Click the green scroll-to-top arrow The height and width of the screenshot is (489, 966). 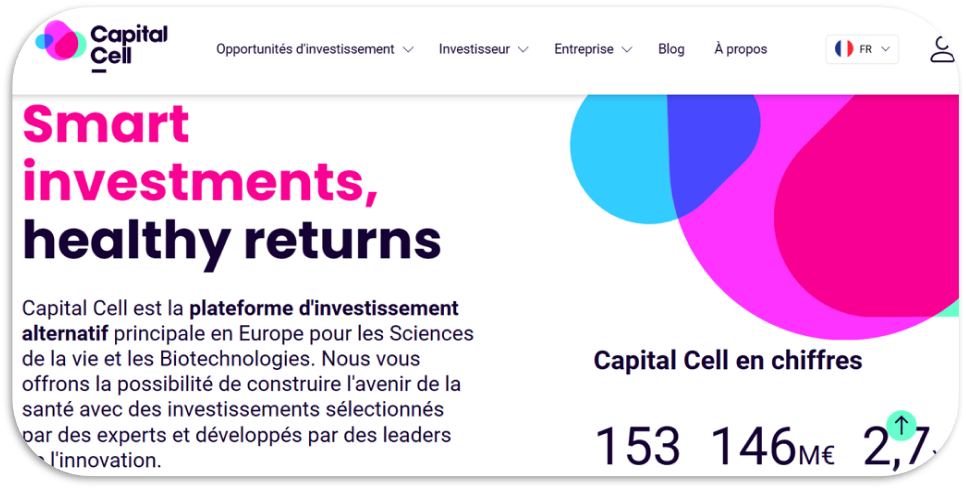pos(901,425)
